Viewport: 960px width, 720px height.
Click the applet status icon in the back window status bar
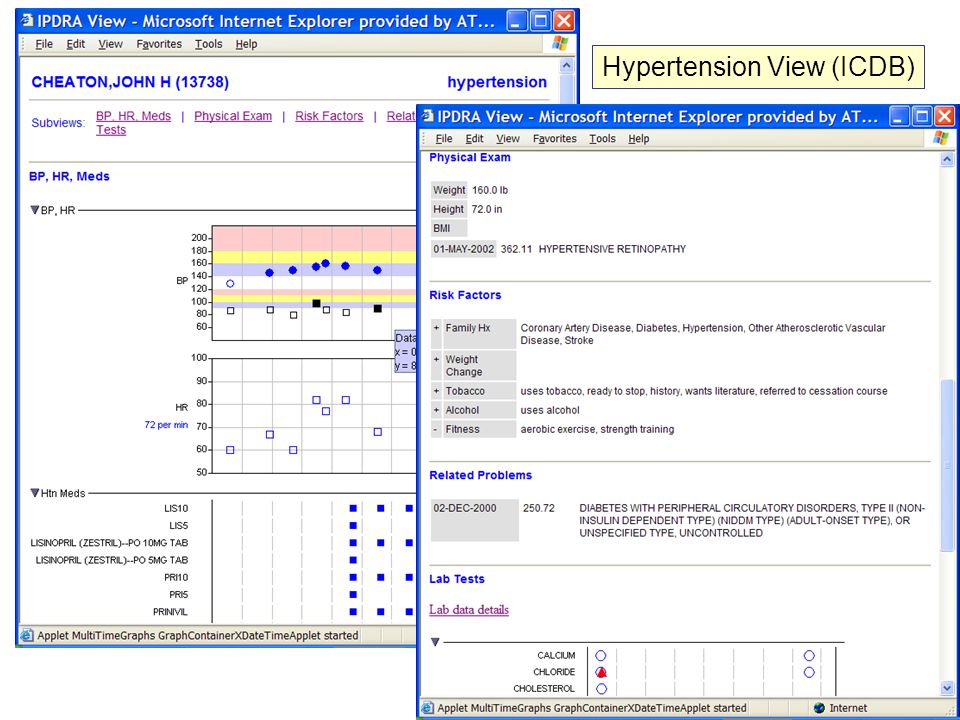click(x=27, y=636)
